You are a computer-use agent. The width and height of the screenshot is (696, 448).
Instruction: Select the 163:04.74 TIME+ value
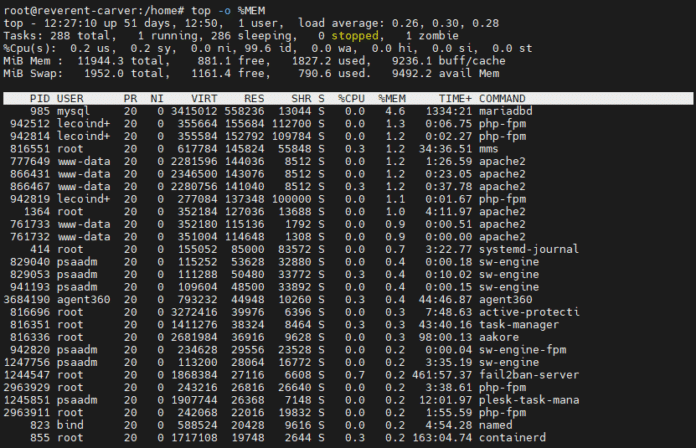coord(442,438)
